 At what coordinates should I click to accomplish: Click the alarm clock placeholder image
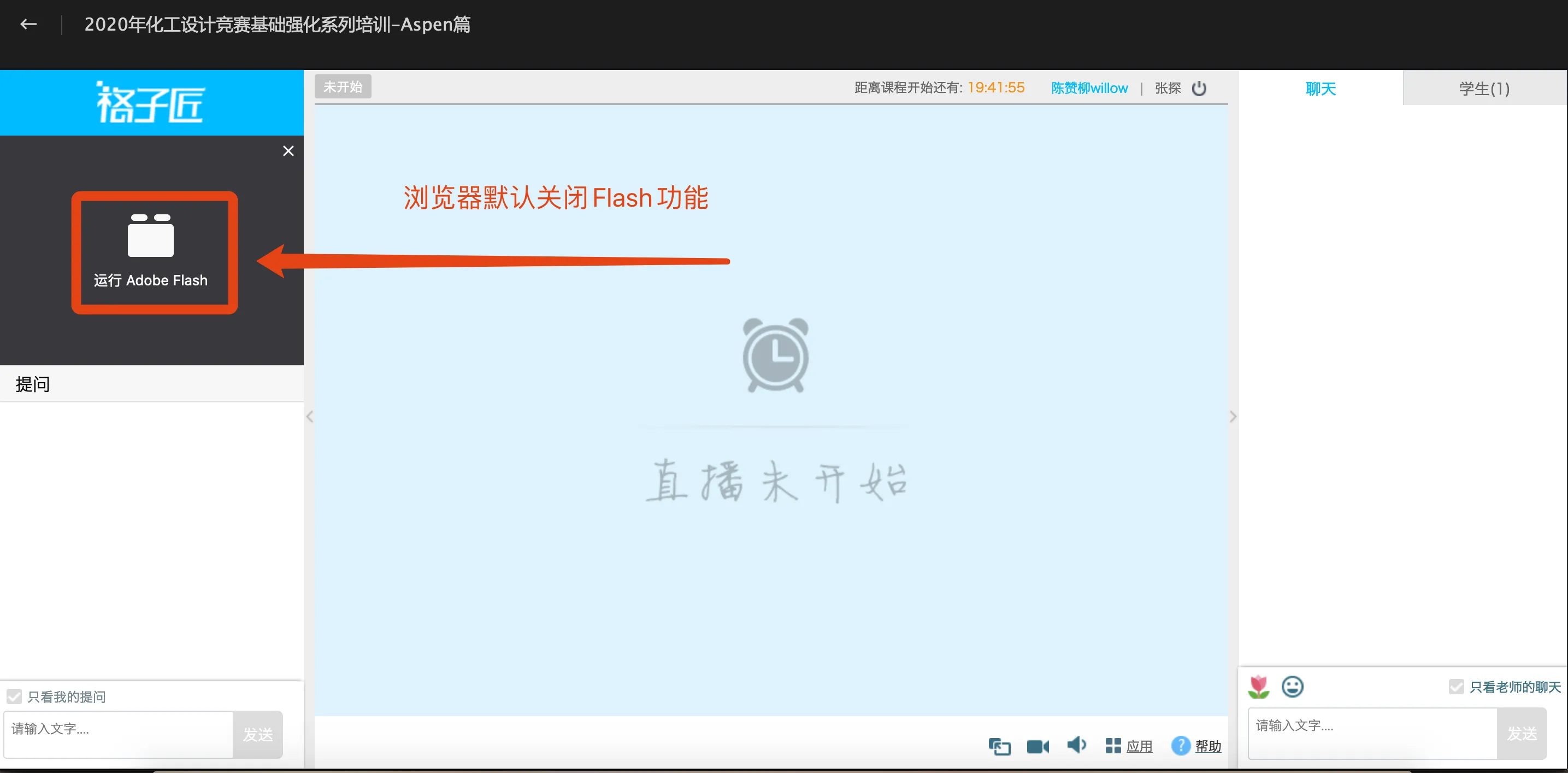(x=775, y=355)
